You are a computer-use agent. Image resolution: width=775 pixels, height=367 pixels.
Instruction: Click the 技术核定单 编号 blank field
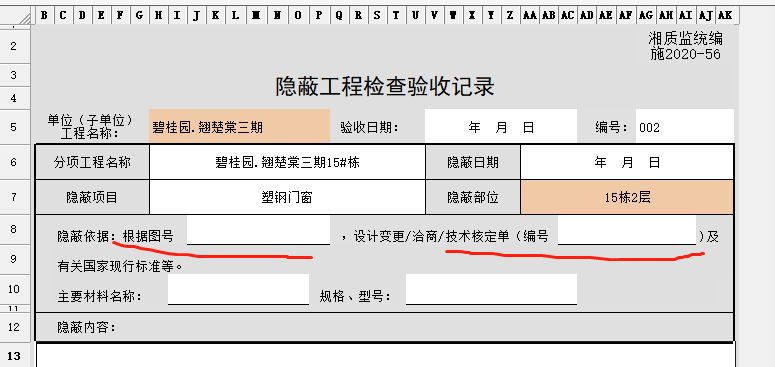(x=627, y=230)
